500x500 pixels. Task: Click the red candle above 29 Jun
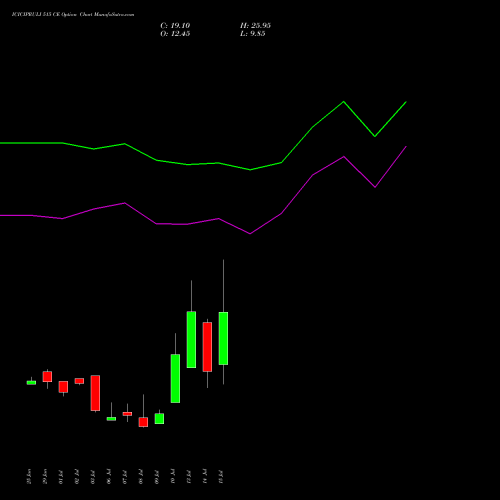(x=47, y=377)
